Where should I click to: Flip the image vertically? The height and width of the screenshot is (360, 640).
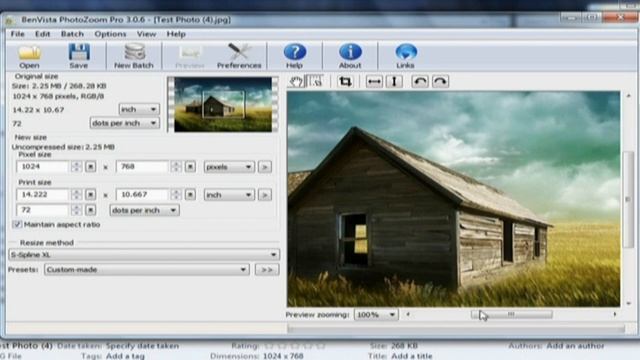tap(394, 81)
